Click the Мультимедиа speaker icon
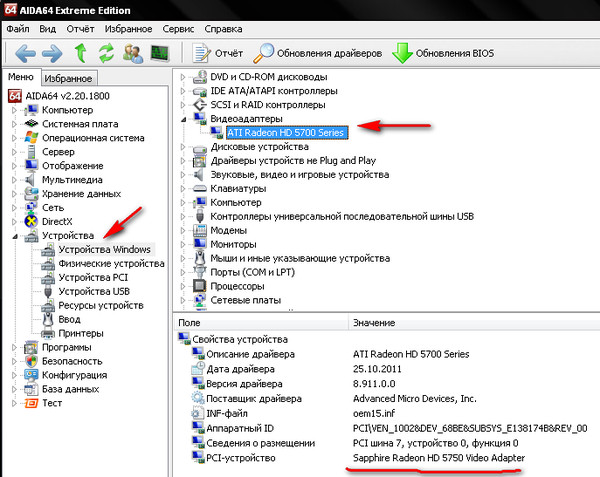The image size is (600, 477). tap(31, 179)
